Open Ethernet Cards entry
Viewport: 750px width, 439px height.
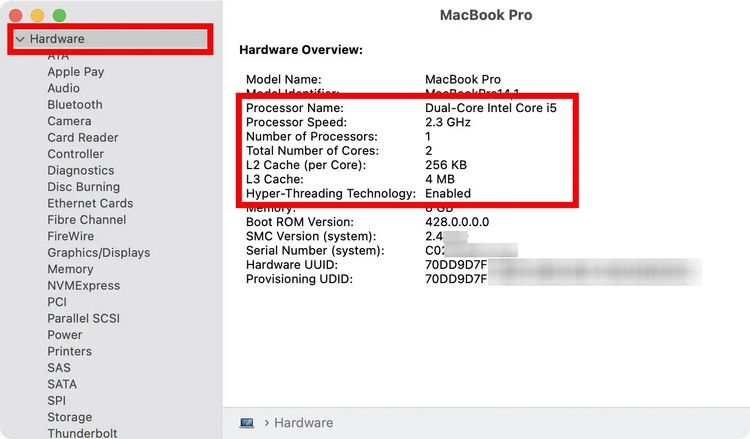pyautogui.click(x=90, y=203)
